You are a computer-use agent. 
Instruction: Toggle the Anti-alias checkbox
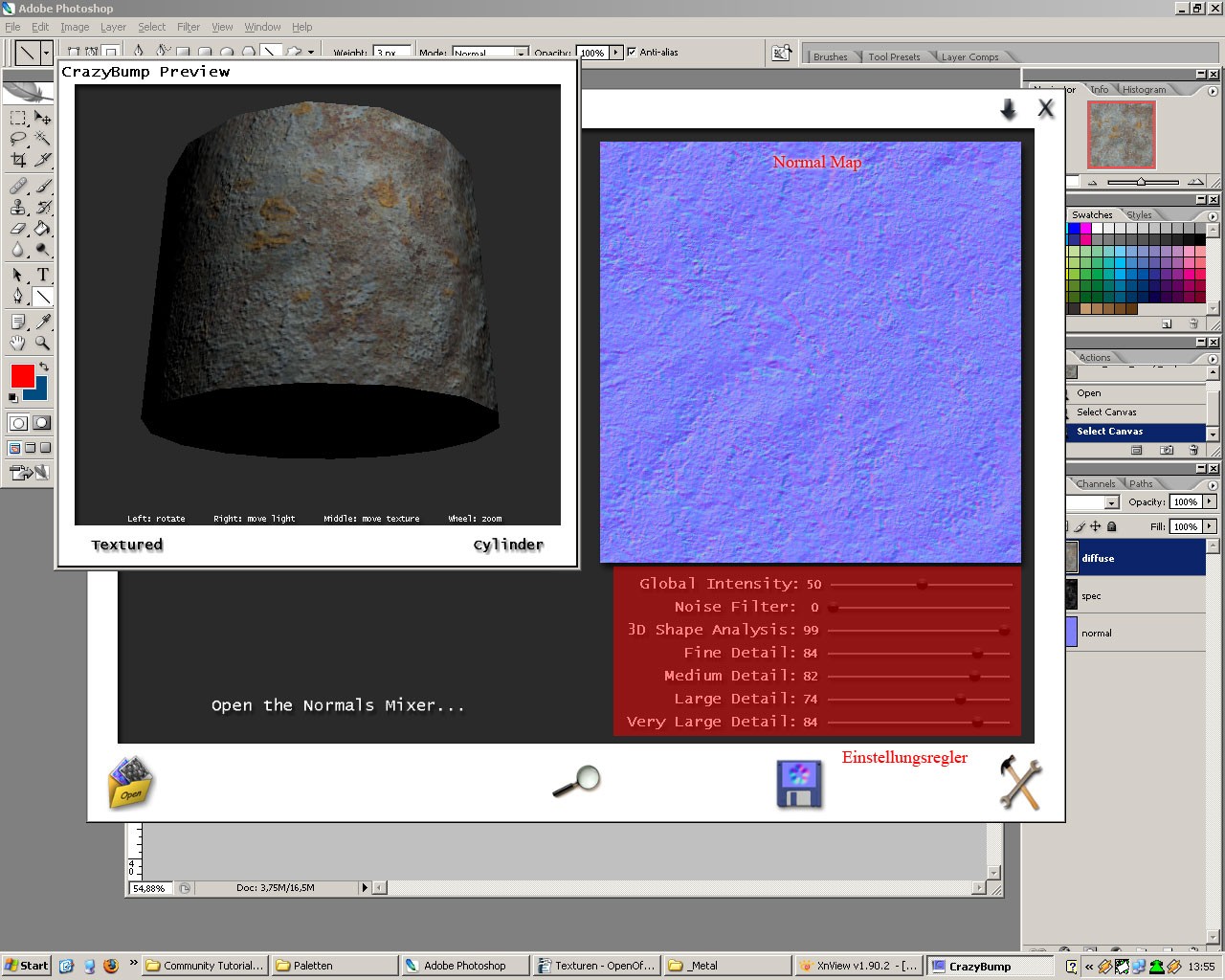(632, 53)
